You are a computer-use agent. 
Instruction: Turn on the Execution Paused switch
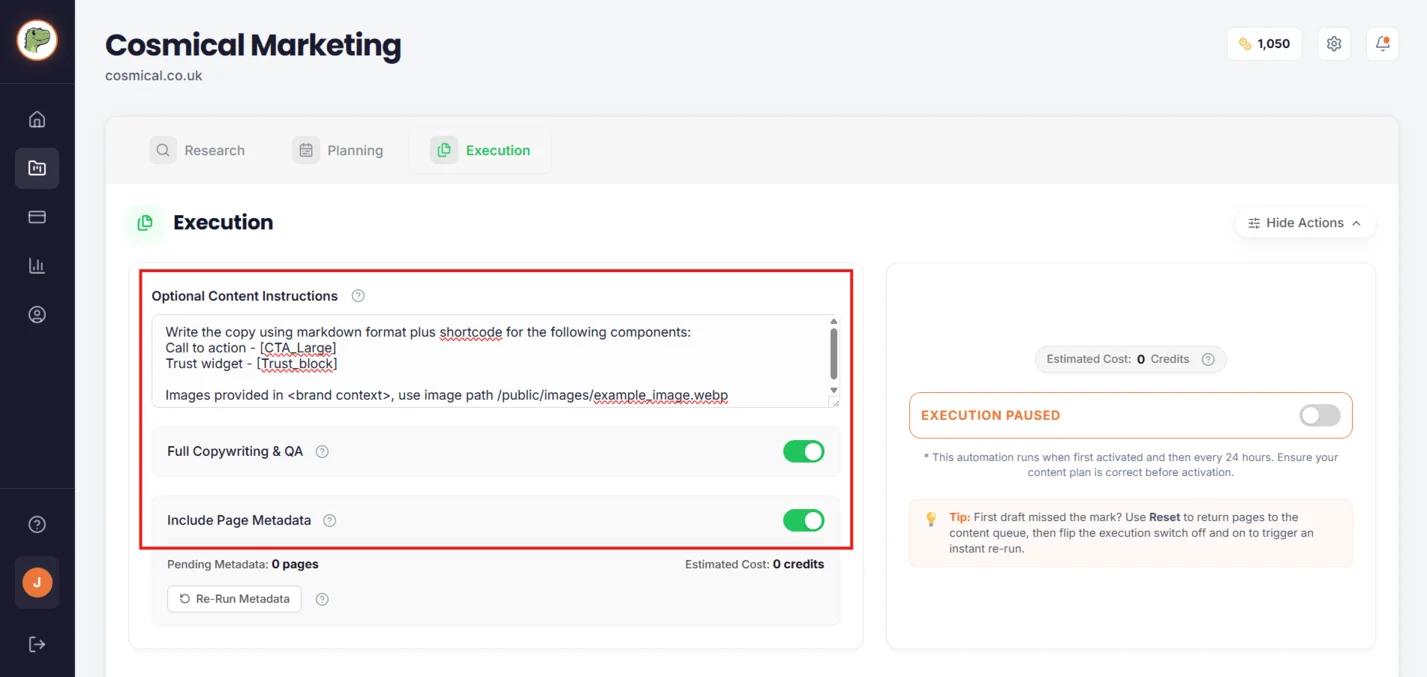pyautogui.click(x=1320, y=416)
